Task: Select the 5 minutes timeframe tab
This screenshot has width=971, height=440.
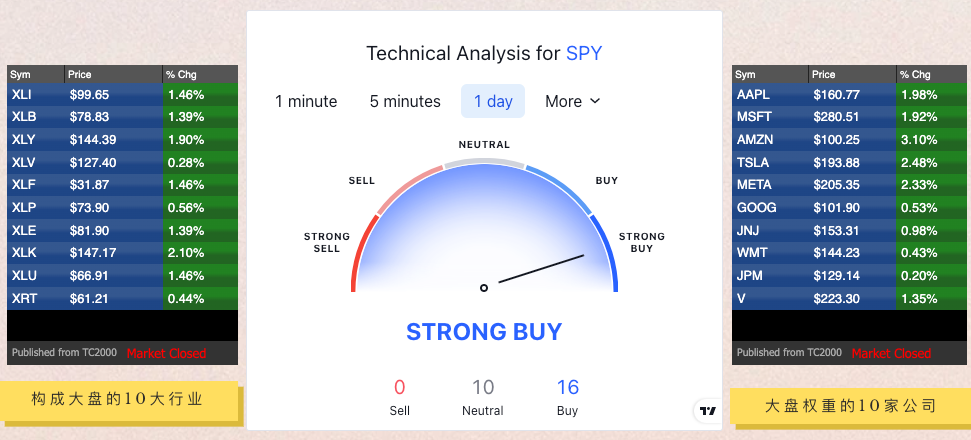Action: point(405,101)
